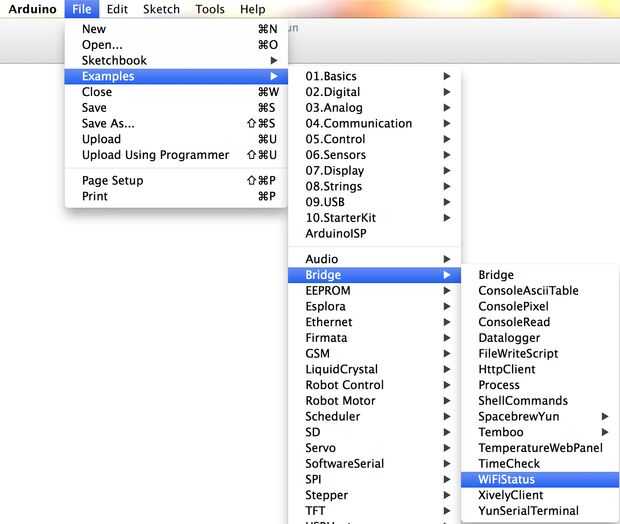Select Open... menu entry
Image resolution: width=620 pixels, height=524 pixels.
(176, 45)
